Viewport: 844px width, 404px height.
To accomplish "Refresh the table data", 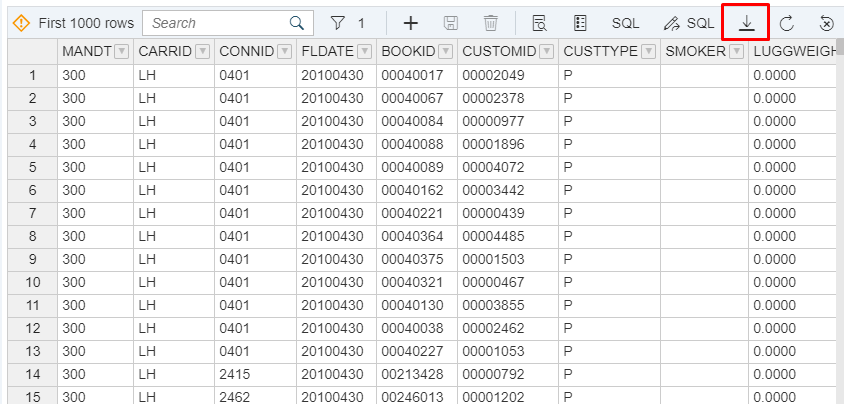I will [786, 23].
